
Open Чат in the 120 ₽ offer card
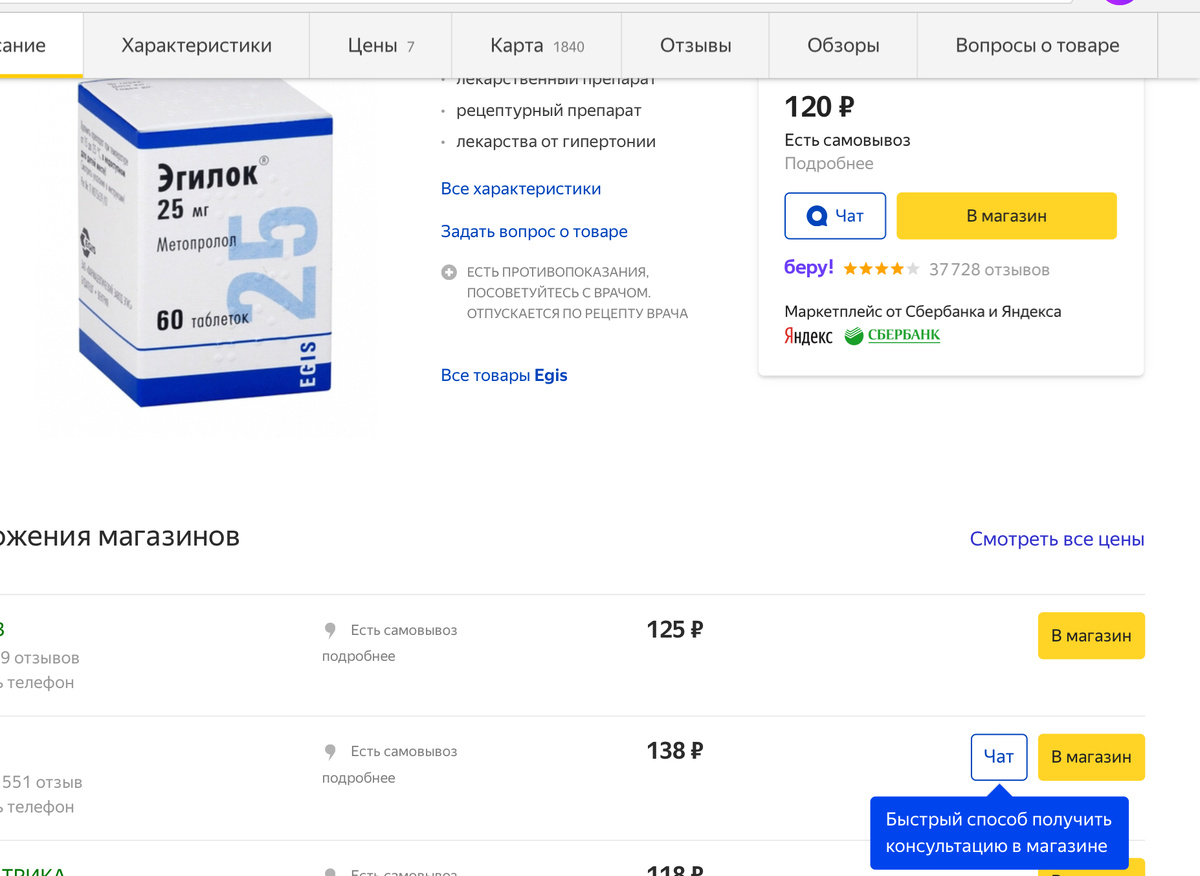[x=835, y=216]
